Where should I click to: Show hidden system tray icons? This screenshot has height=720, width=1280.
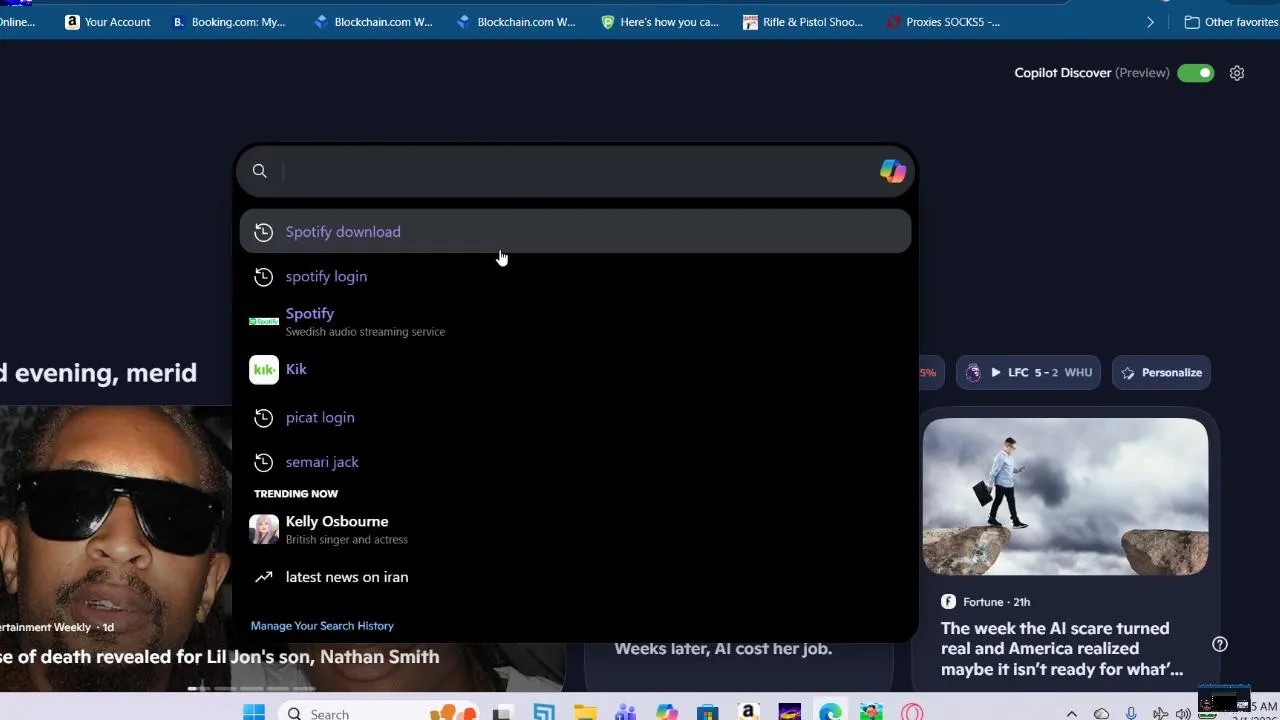[x=1072, y=714]
